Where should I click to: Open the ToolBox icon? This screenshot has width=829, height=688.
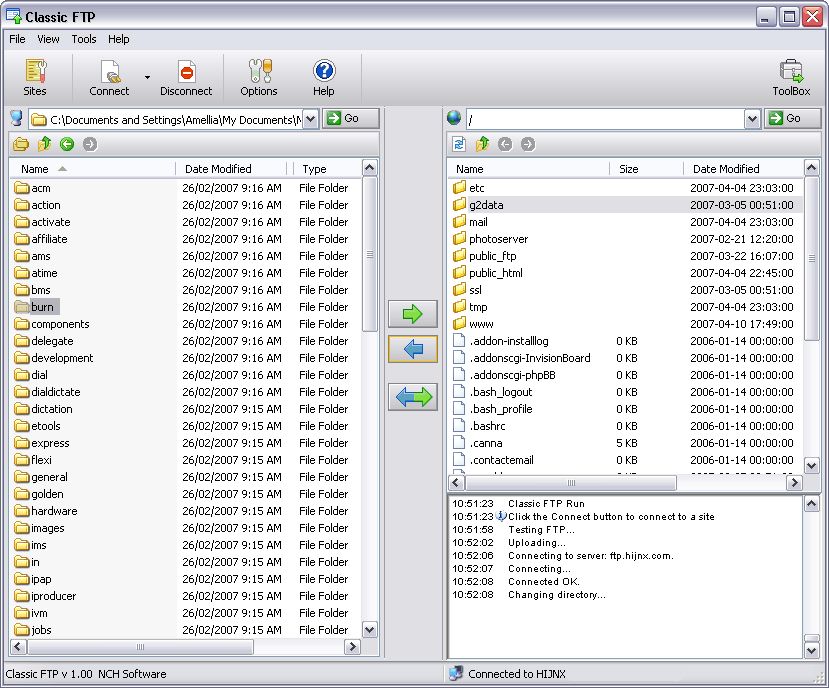[791, 77]
